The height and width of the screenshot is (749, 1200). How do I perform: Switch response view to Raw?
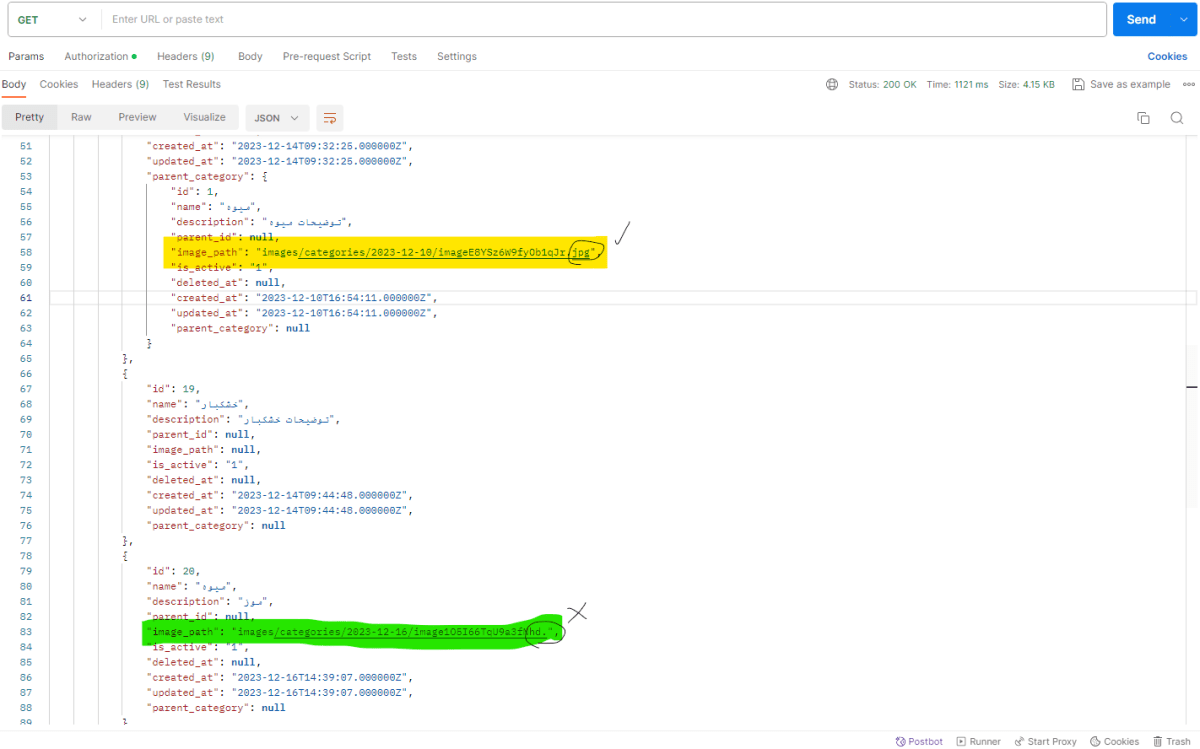point(81,118)
